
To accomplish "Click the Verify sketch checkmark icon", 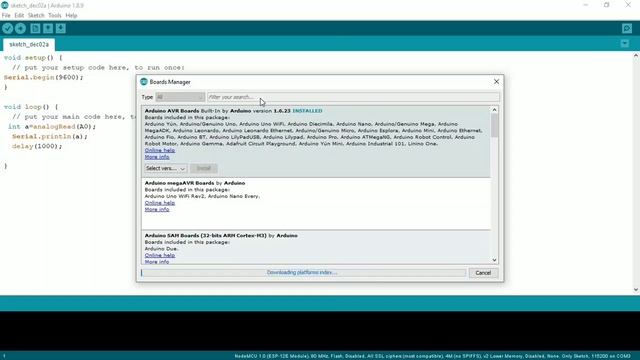I will point(7,28).
